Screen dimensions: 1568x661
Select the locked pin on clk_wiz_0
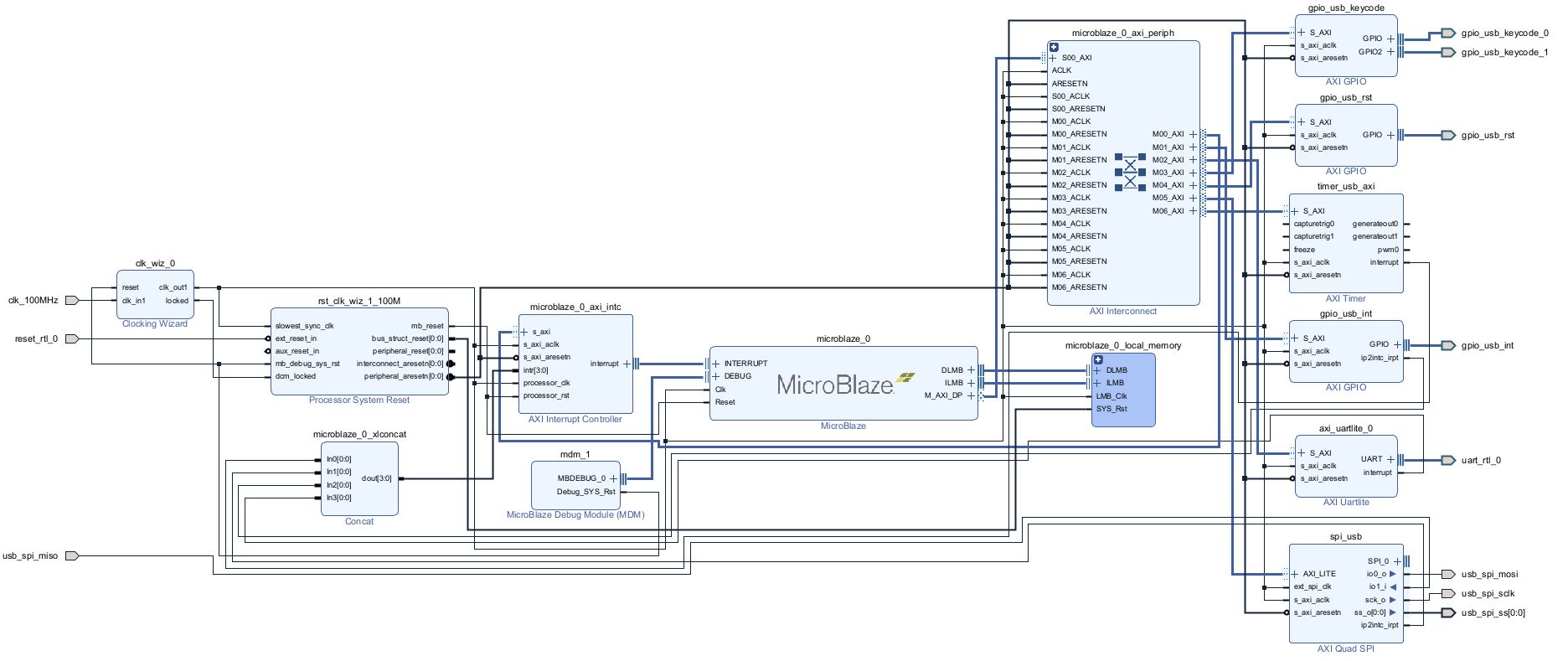point(177,301)
